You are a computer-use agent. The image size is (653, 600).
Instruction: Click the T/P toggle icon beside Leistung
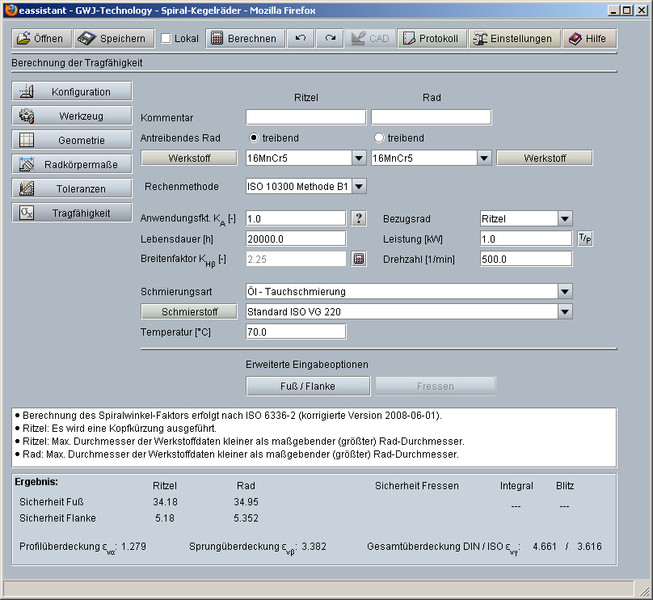coord(586,239)
